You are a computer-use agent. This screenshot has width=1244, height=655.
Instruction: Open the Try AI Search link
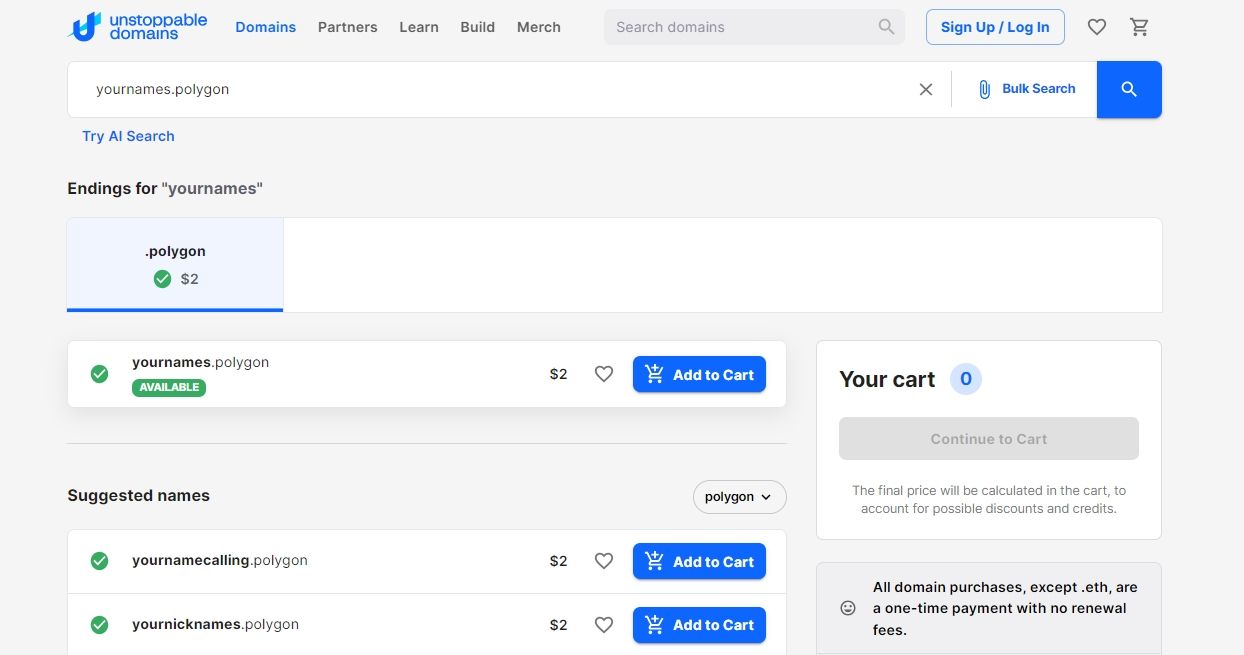[128, 136]
